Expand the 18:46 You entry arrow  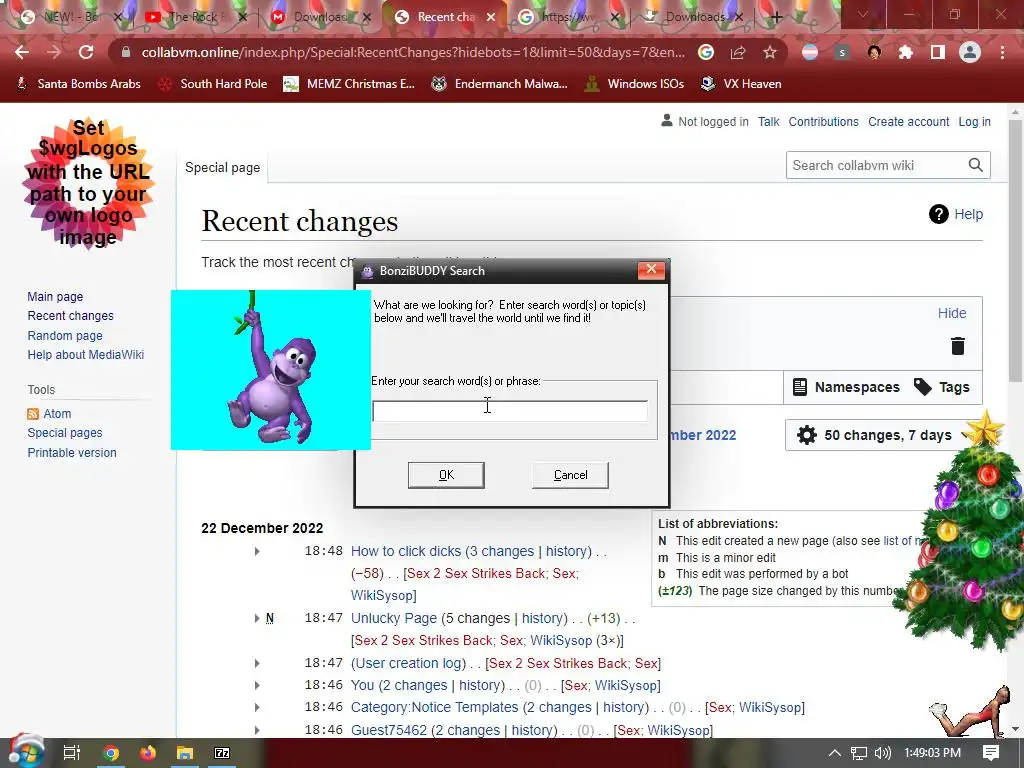pos(257,686)
